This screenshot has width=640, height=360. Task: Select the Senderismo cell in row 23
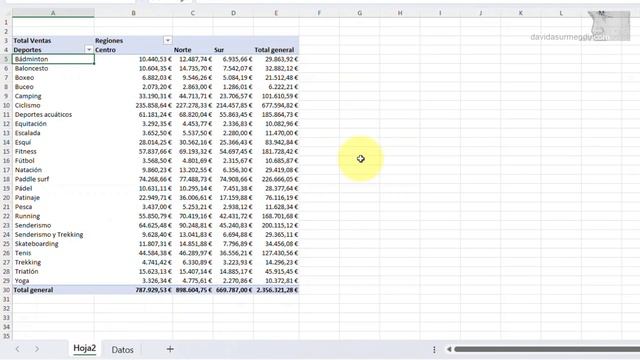(x=53, y=225)
